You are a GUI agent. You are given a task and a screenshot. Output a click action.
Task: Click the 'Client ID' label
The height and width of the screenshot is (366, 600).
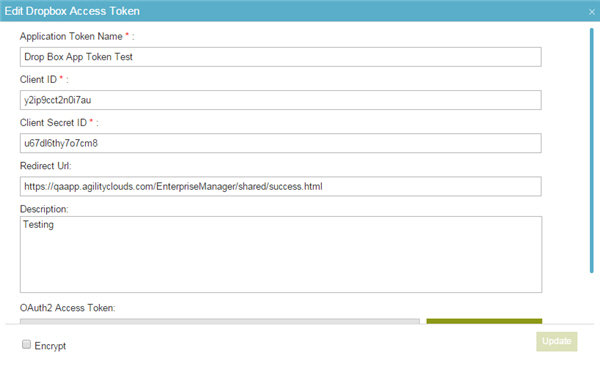(38, 80)
